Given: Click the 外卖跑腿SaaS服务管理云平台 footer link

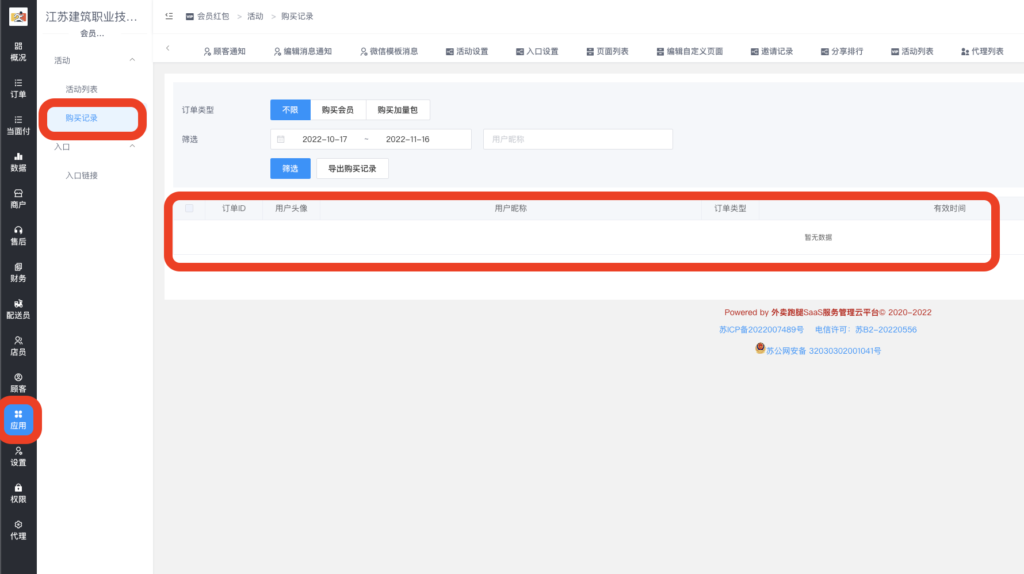Looking at the screenshot, I should point(825,312).
